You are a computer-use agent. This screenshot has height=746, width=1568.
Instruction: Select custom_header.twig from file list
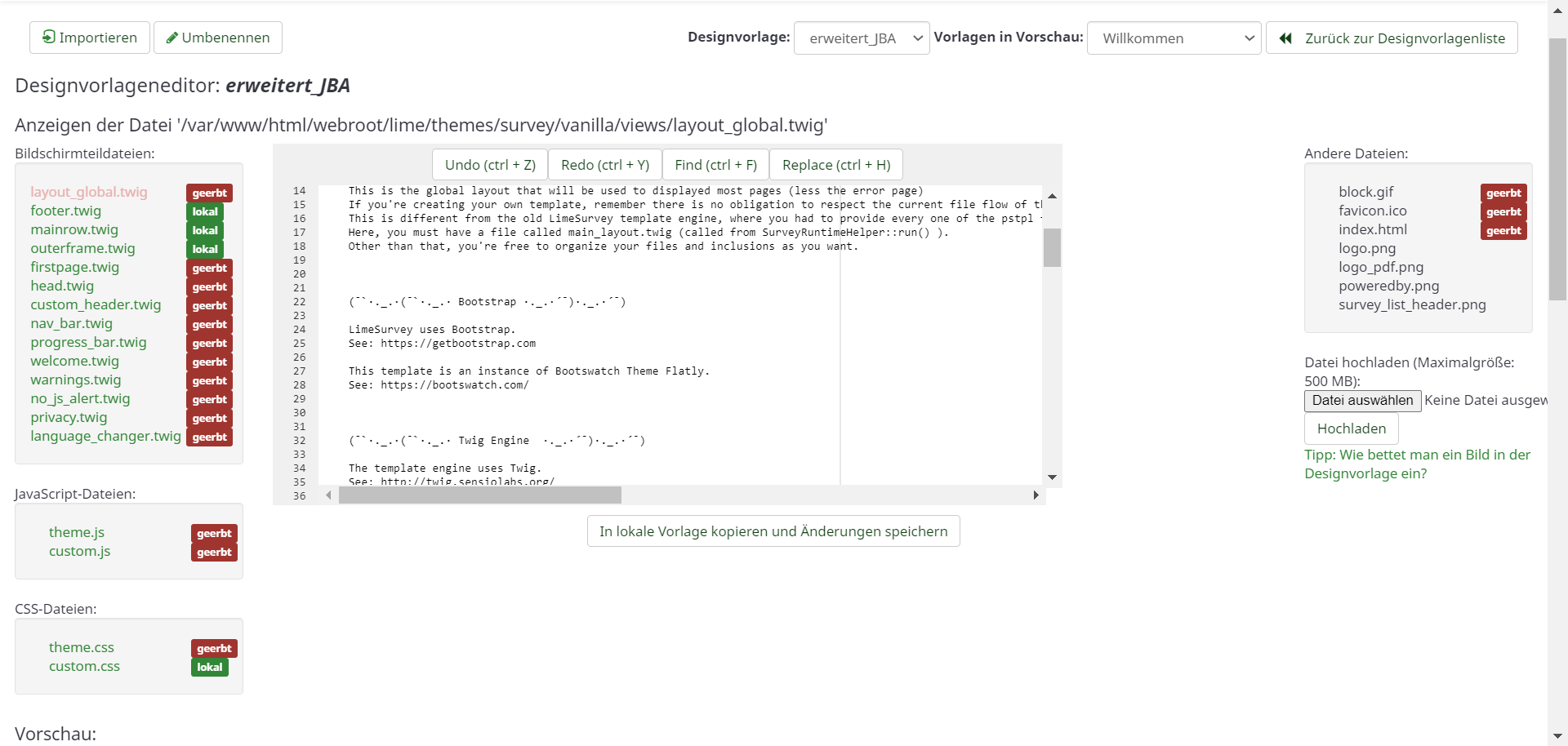pos(96,305)
